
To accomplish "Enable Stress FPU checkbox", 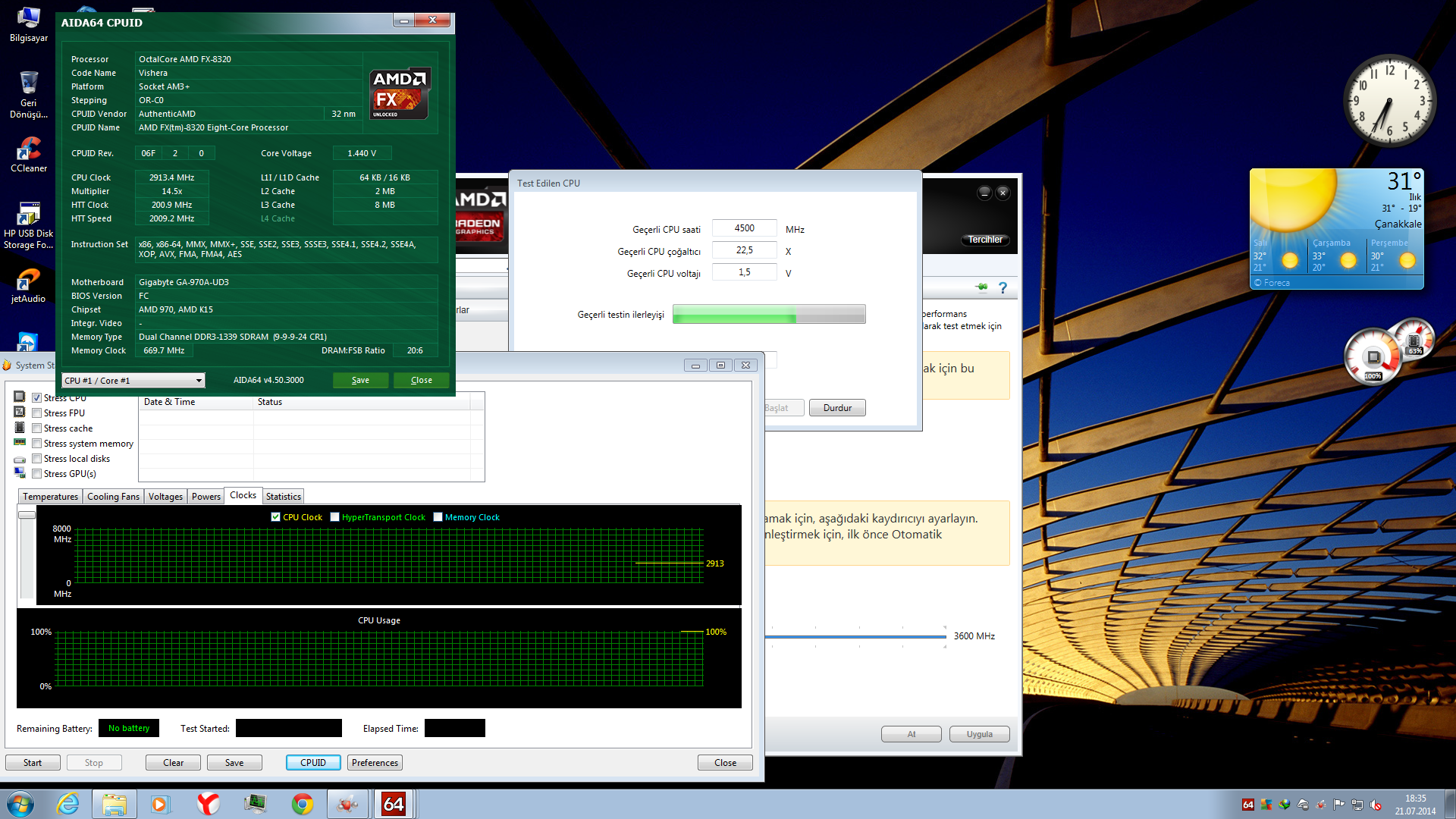I will tap(36, 413).
